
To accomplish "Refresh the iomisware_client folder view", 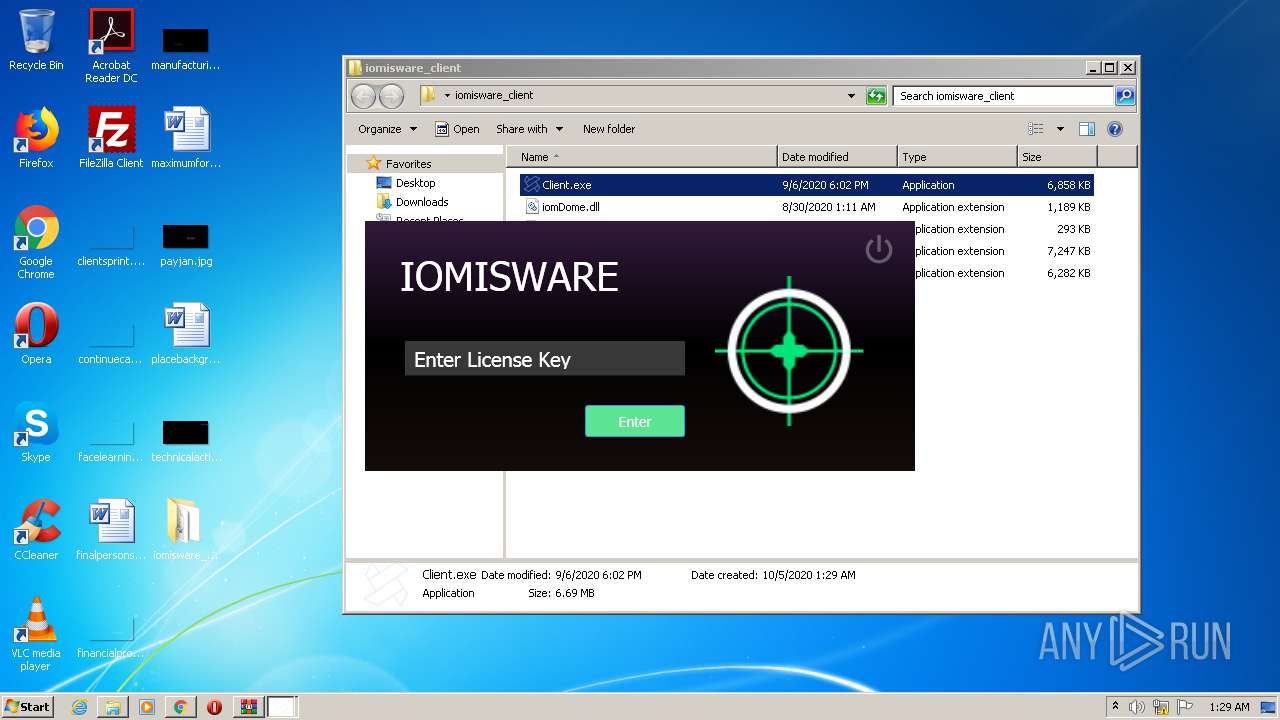I will tap(876, 96).
